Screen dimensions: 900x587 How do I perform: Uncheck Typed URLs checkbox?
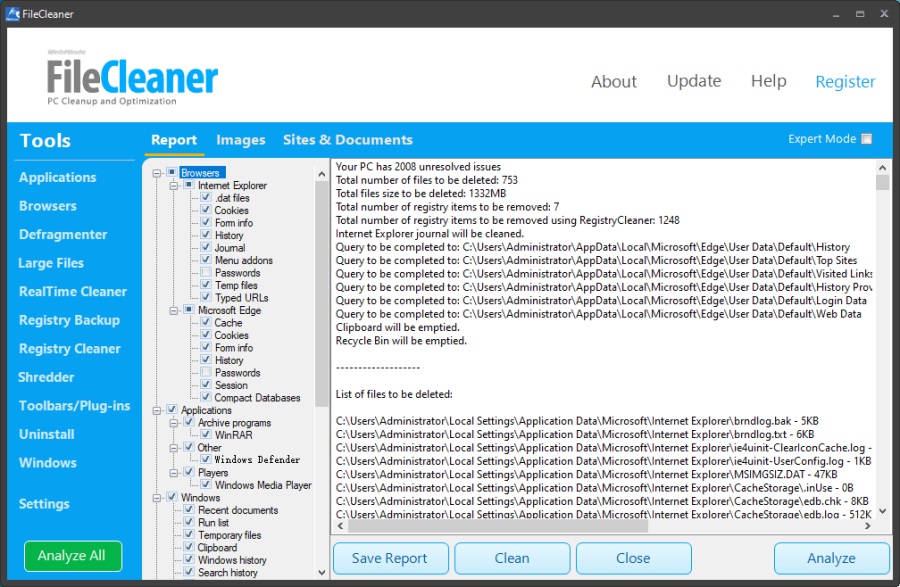205,297
